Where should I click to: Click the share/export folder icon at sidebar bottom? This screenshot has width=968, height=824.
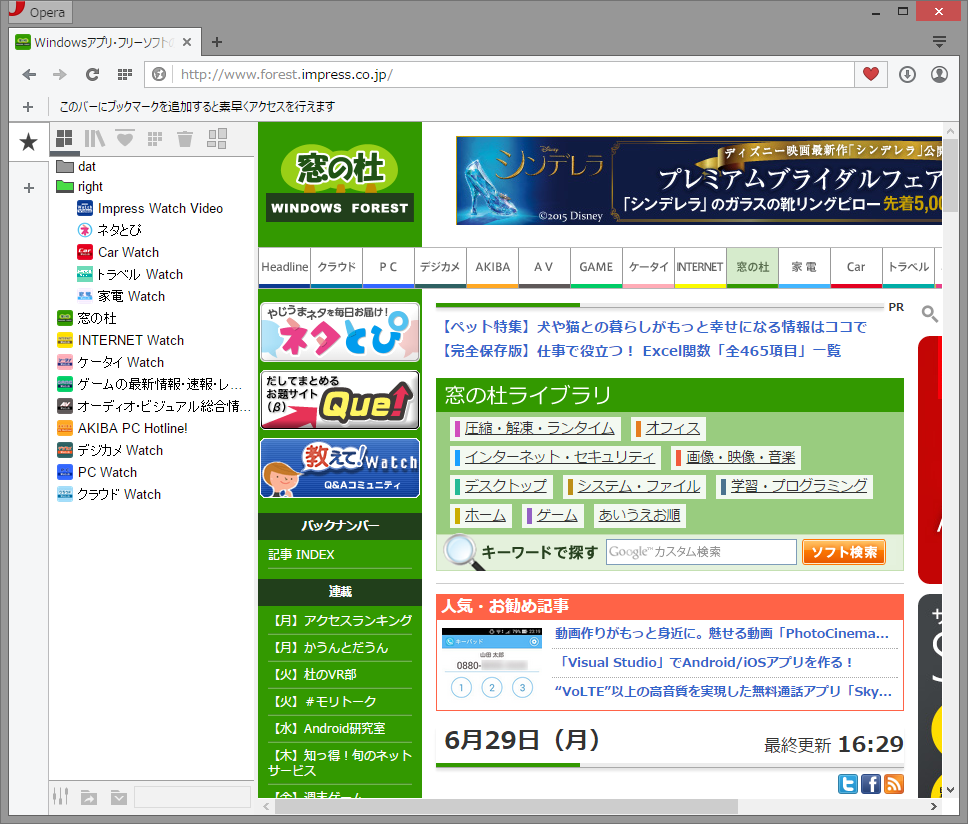click(x=89, y=797)
